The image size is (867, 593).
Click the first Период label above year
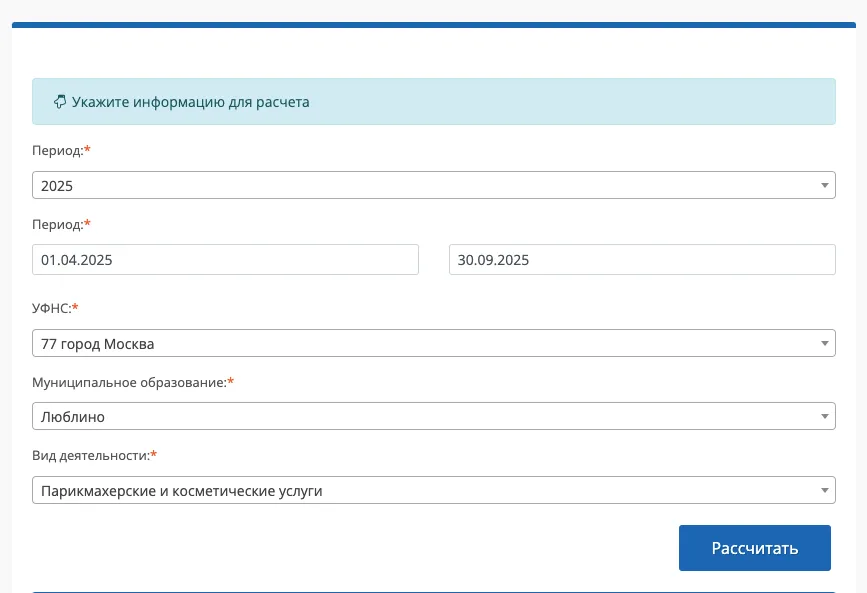pos(57,150)
